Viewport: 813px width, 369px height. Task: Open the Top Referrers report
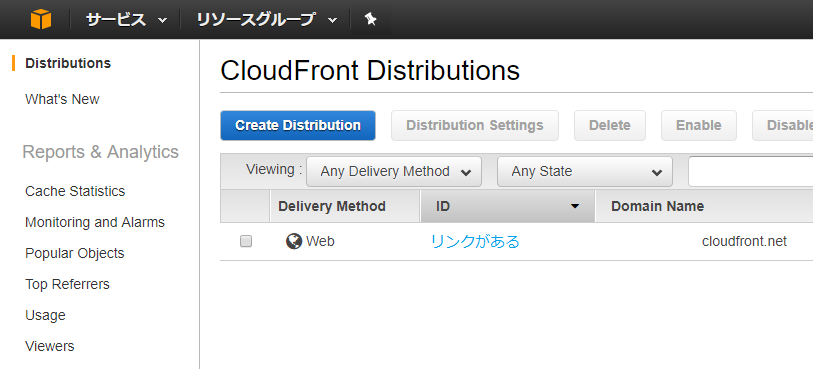click(67, 285)
